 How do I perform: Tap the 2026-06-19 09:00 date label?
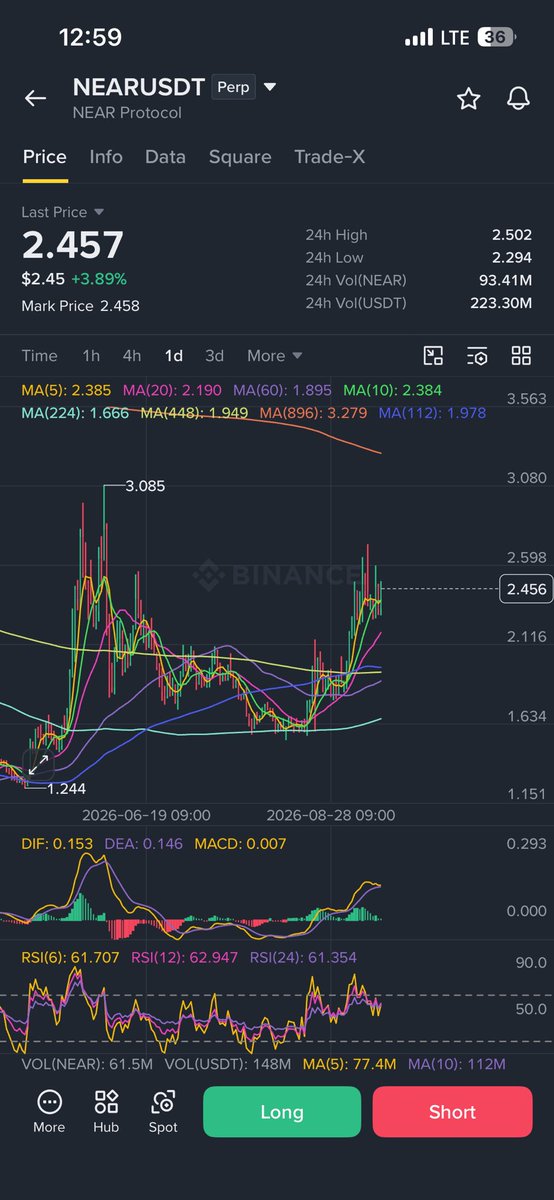(146, 815)
